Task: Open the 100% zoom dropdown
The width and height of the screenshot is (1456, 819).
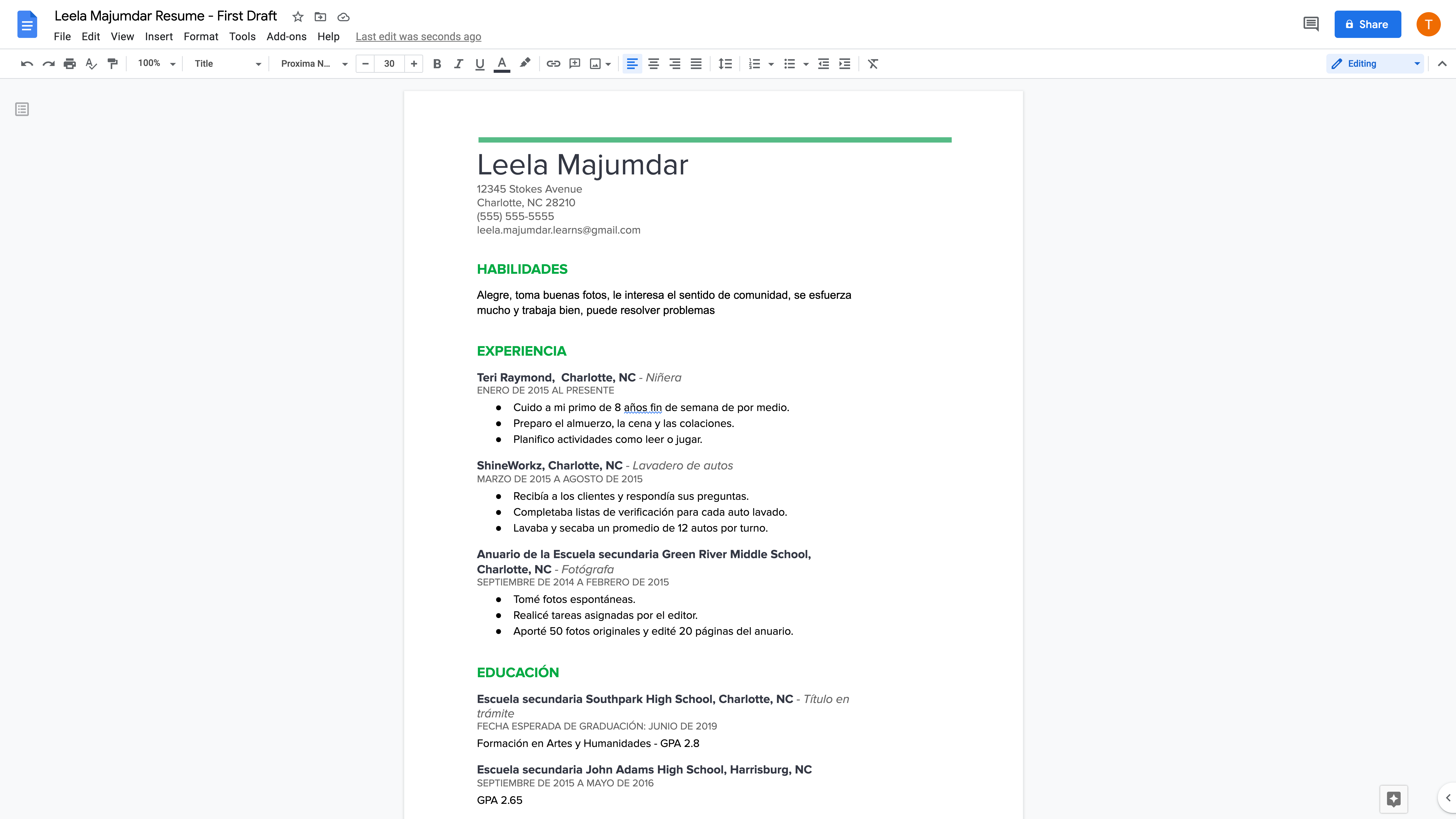Action: [x=157, y=64]
